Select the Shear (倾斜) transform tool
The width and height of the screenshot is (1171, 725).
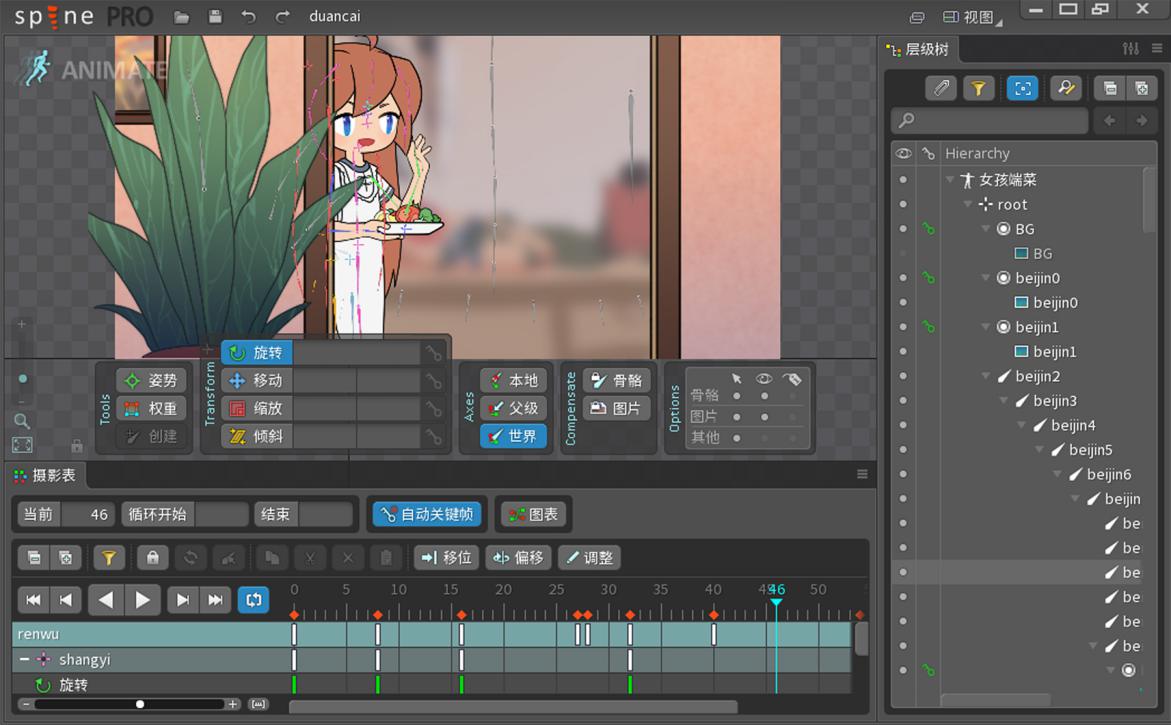click(x=257, y=437)
